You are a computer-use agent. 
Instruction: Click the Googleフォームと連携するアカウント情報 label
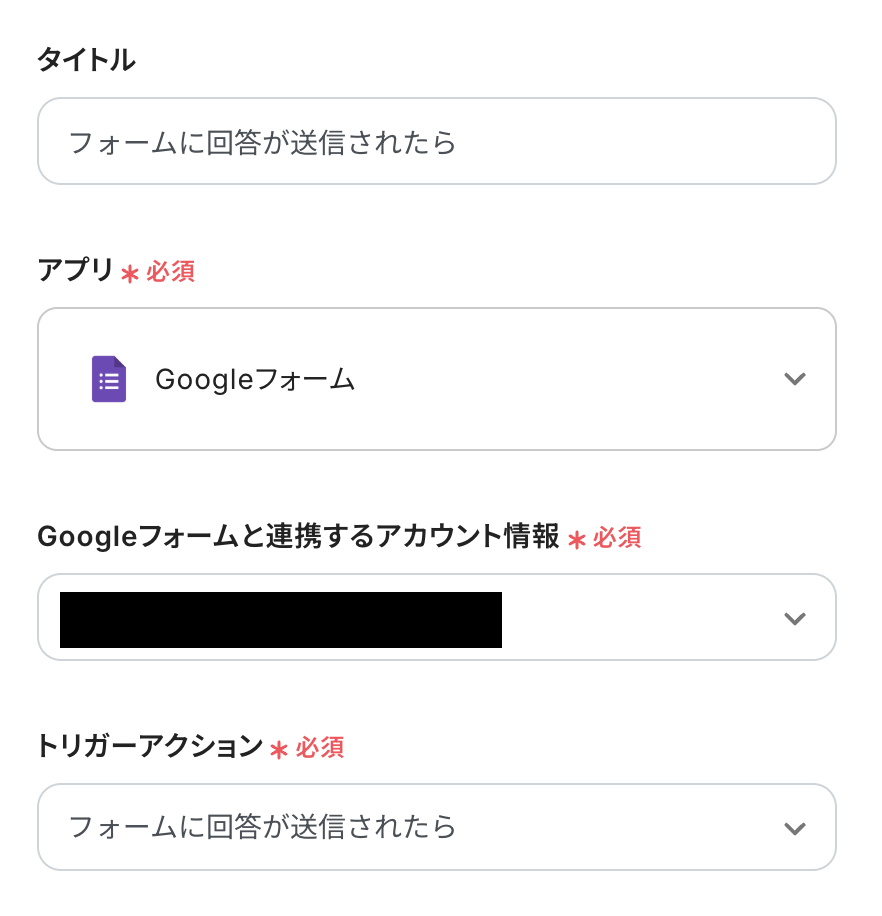[x=298, y=537]
